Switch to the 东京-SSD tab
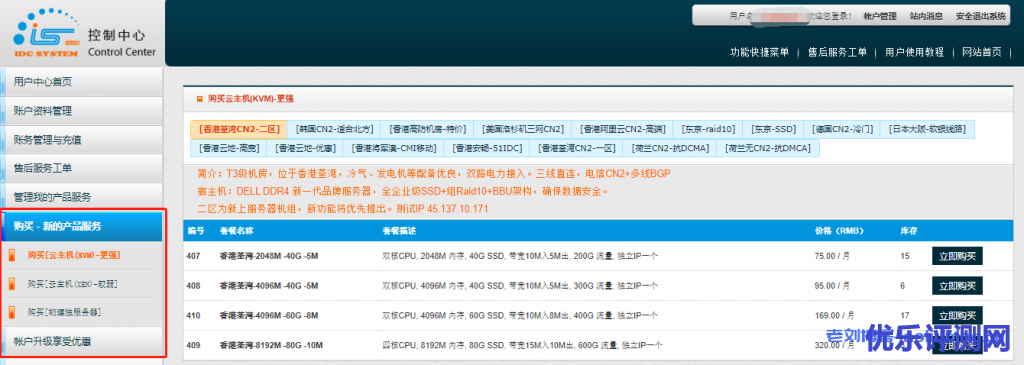 [773, 129]
